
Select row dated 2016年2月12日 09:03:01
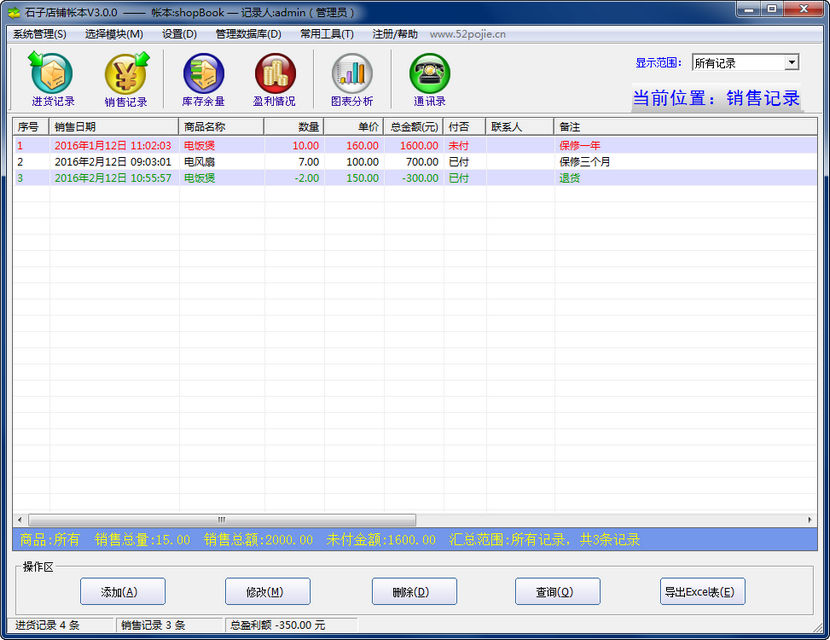point(415,161)
